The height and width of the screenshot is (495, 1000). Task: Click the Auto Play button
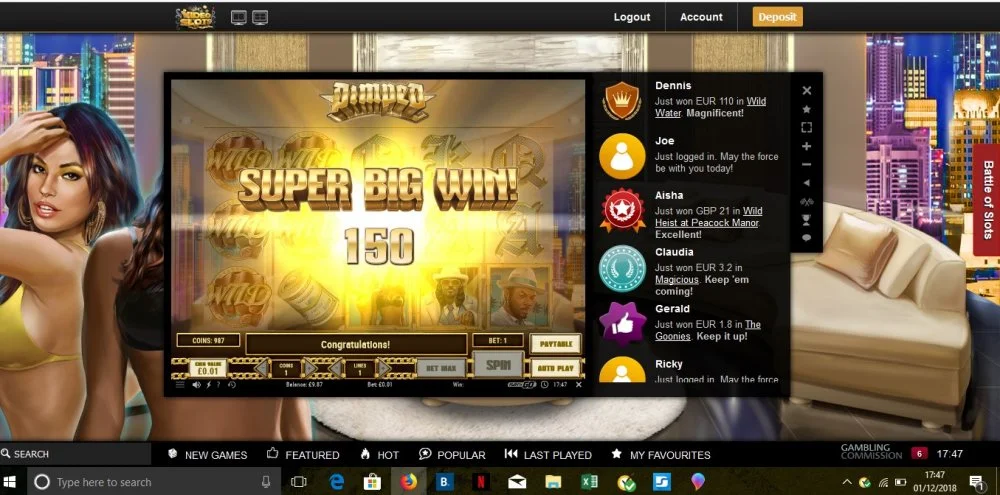[555, 368]
